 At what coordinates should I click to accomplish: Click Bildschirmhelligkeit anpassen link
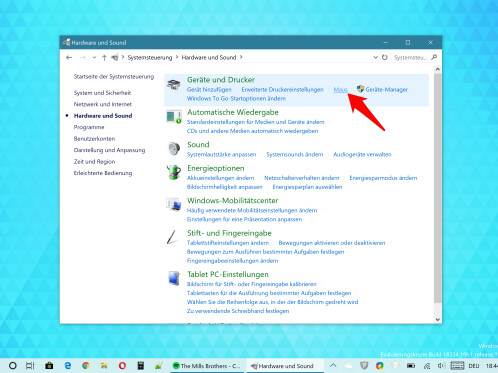point(224,187)
